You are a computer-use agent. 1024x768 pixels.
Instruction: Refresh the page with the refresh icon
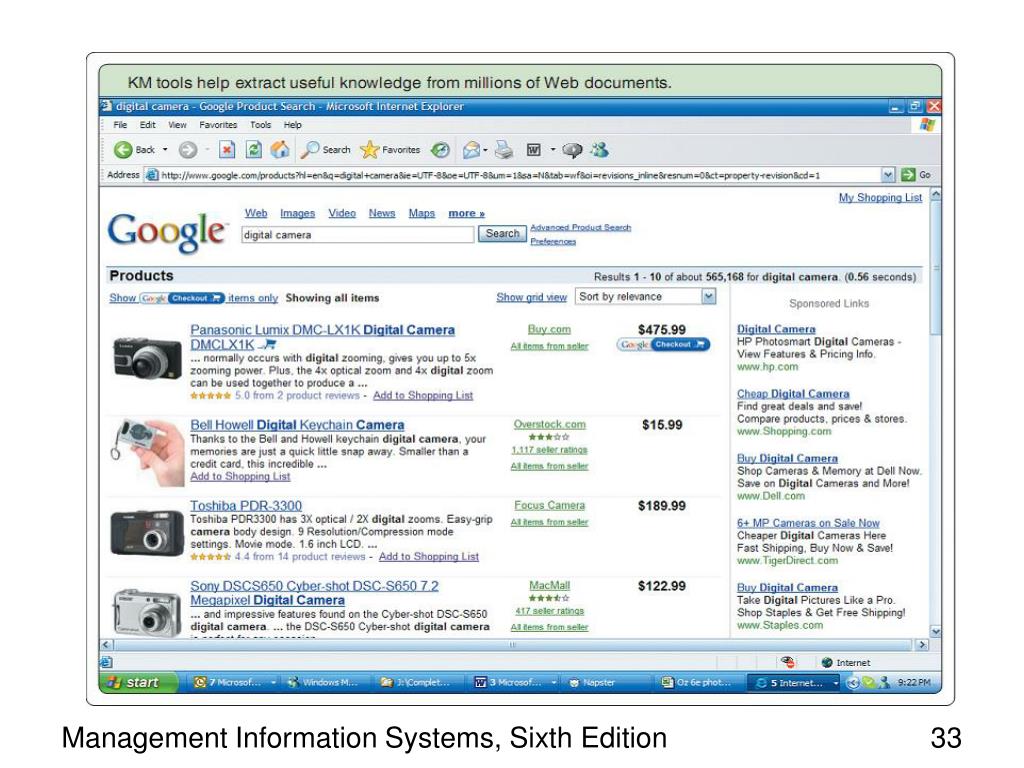click(253, 150)
